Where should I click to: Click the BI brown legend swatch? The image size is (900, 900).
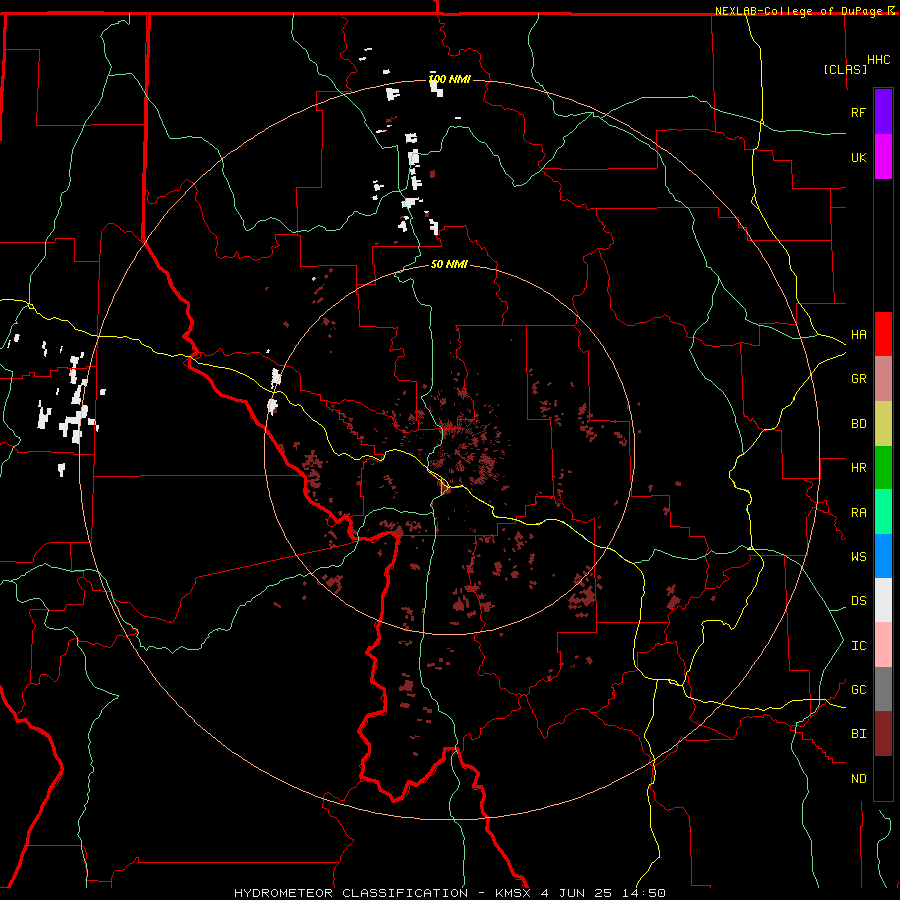[883, 734]
